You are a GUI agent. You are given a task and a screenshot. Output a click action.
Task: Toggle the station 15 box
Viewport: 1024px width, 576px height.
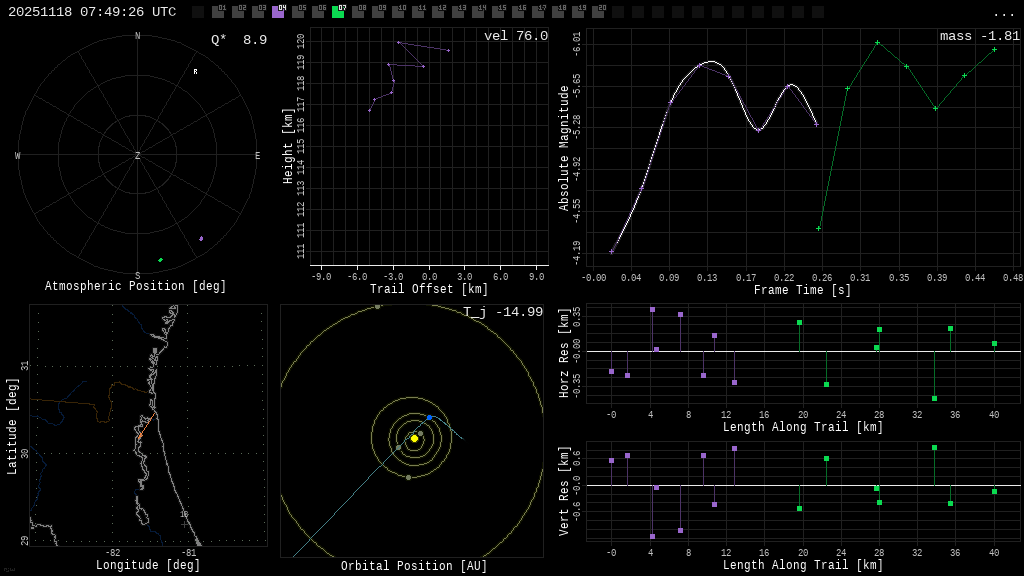(x=498, y=12)
